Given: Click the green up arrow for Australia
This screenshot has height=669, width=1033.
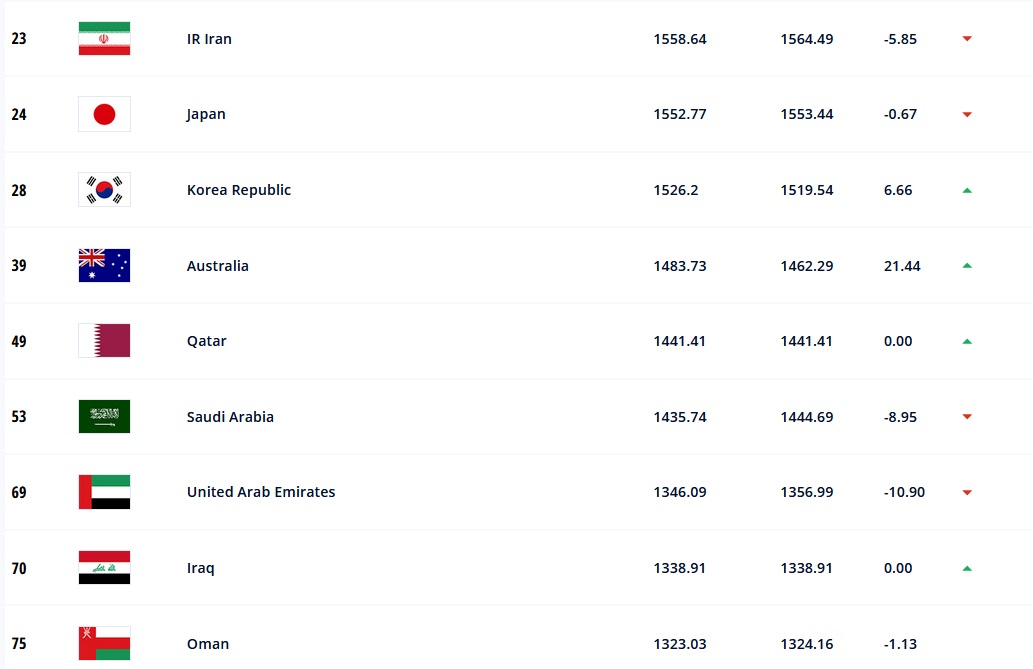Looking at the screenshot, I should coord(967,266).
